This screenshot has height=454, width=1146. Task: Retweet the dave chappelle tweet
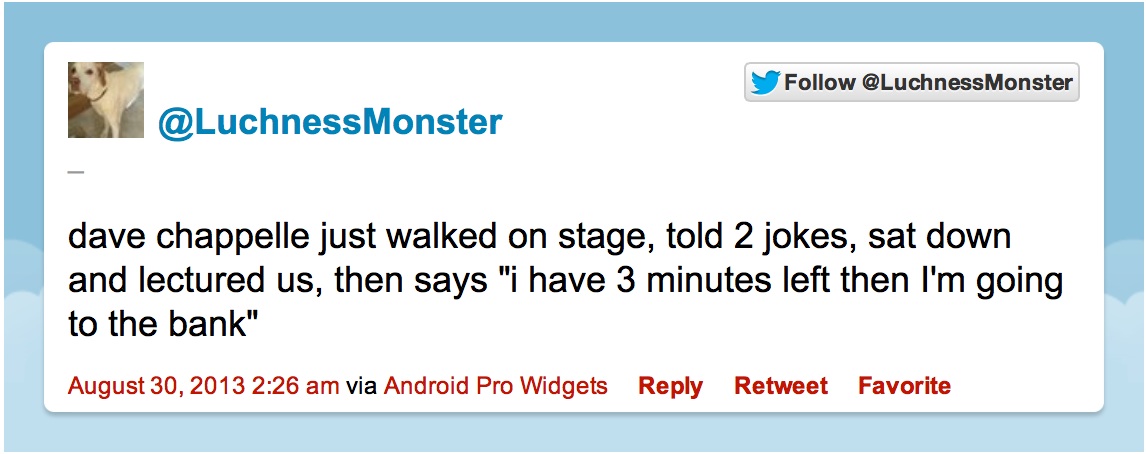[781, 386]
